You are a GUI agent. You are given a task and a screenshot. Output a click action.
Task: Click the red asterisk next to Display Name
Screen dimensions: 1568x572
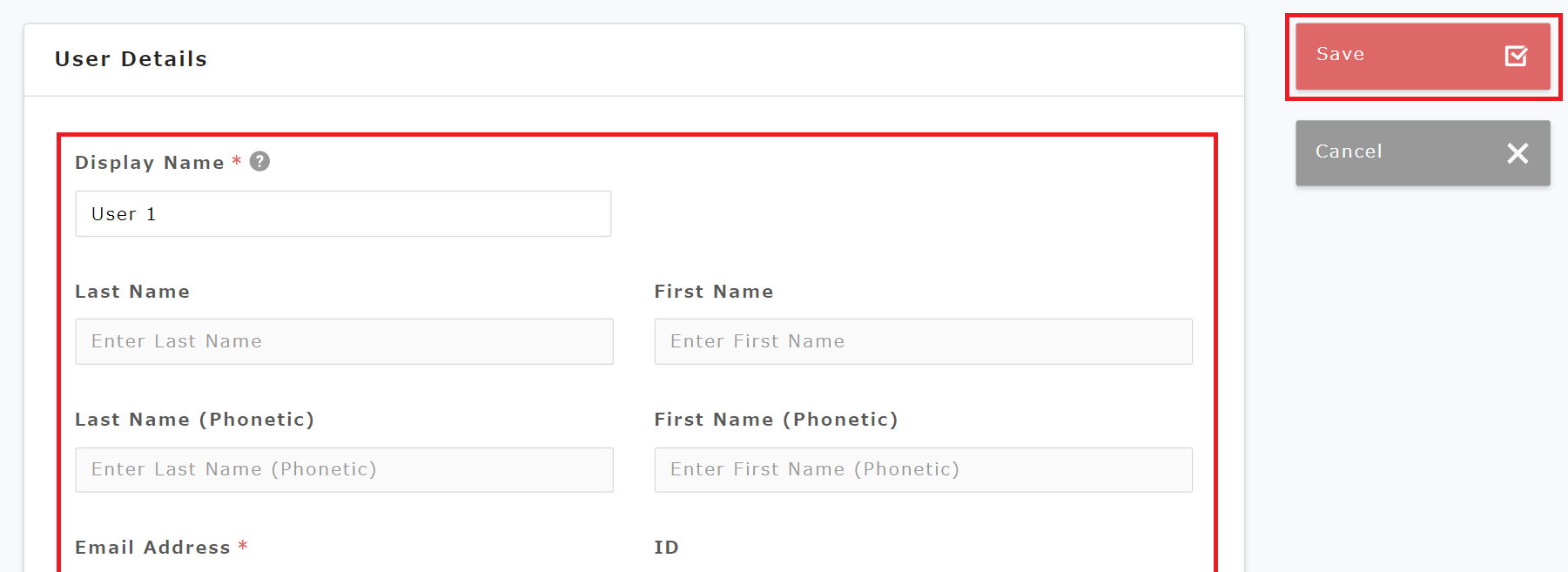tap(236, 161)
